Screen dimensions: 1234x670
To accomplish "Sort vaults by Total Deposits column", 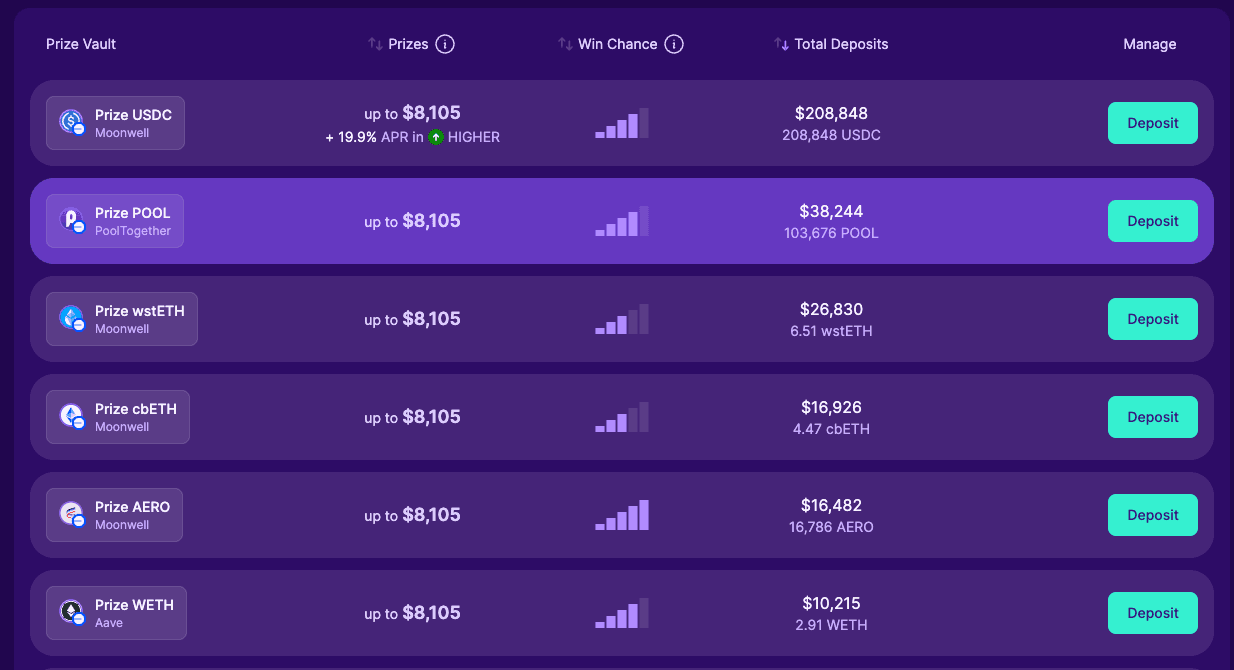I will 830,44.
